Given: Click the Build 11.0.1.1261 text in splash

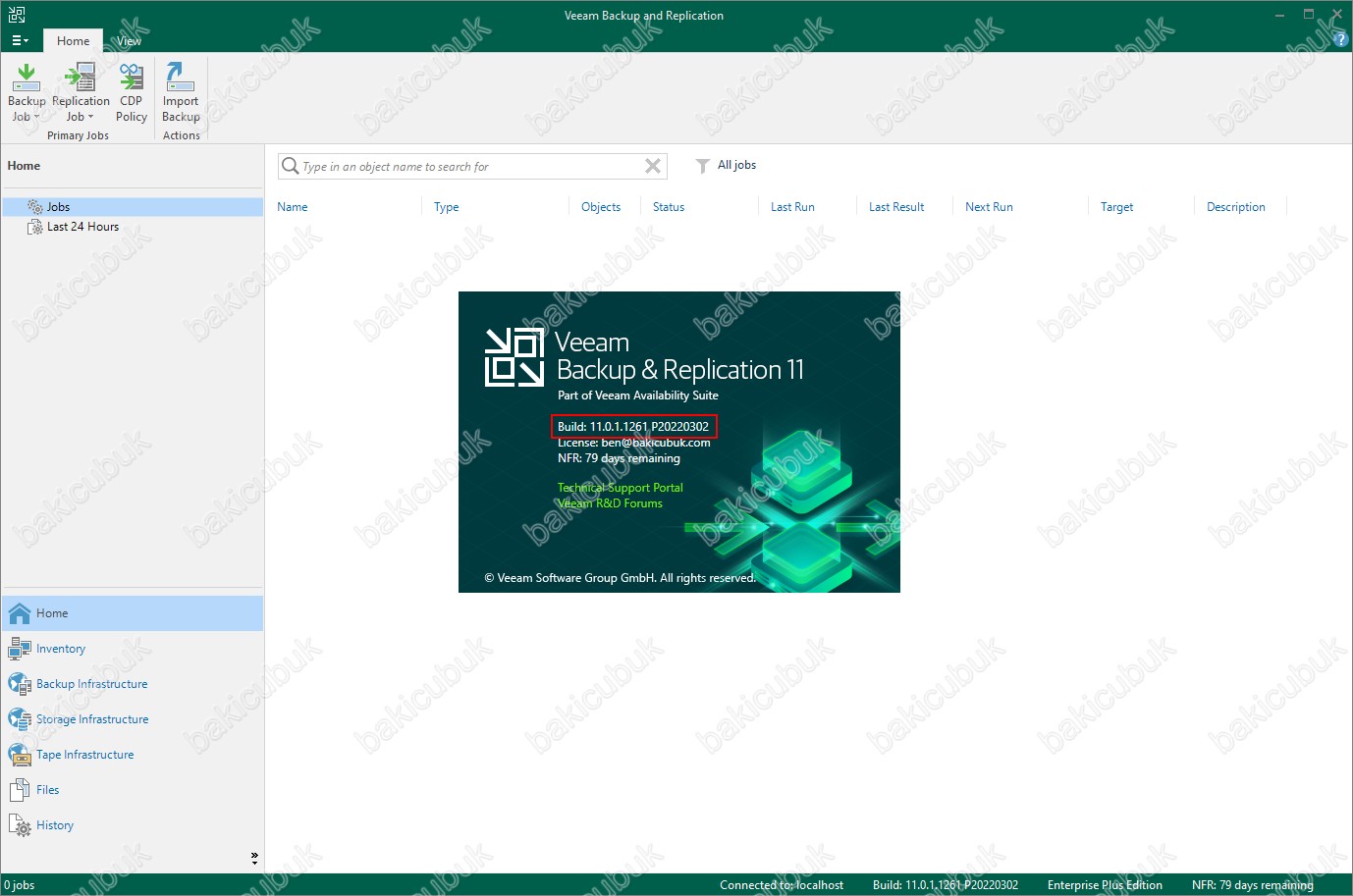Looking at the screenshot, I should pos(633,427).
